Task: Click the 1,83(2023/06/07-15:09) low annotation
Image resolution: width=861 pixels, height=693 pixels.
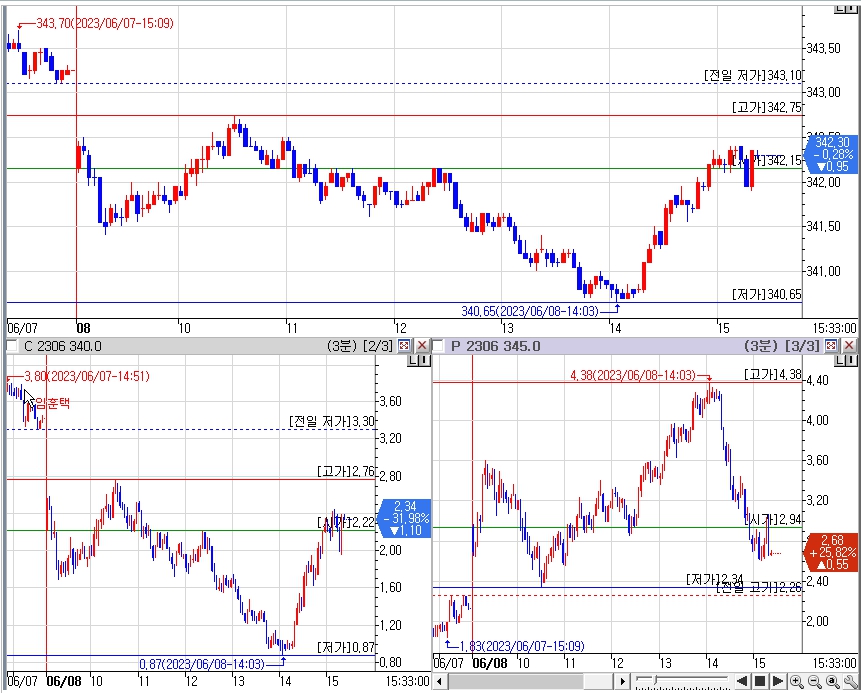Action: pyautogui.click(x=522, y=646)
